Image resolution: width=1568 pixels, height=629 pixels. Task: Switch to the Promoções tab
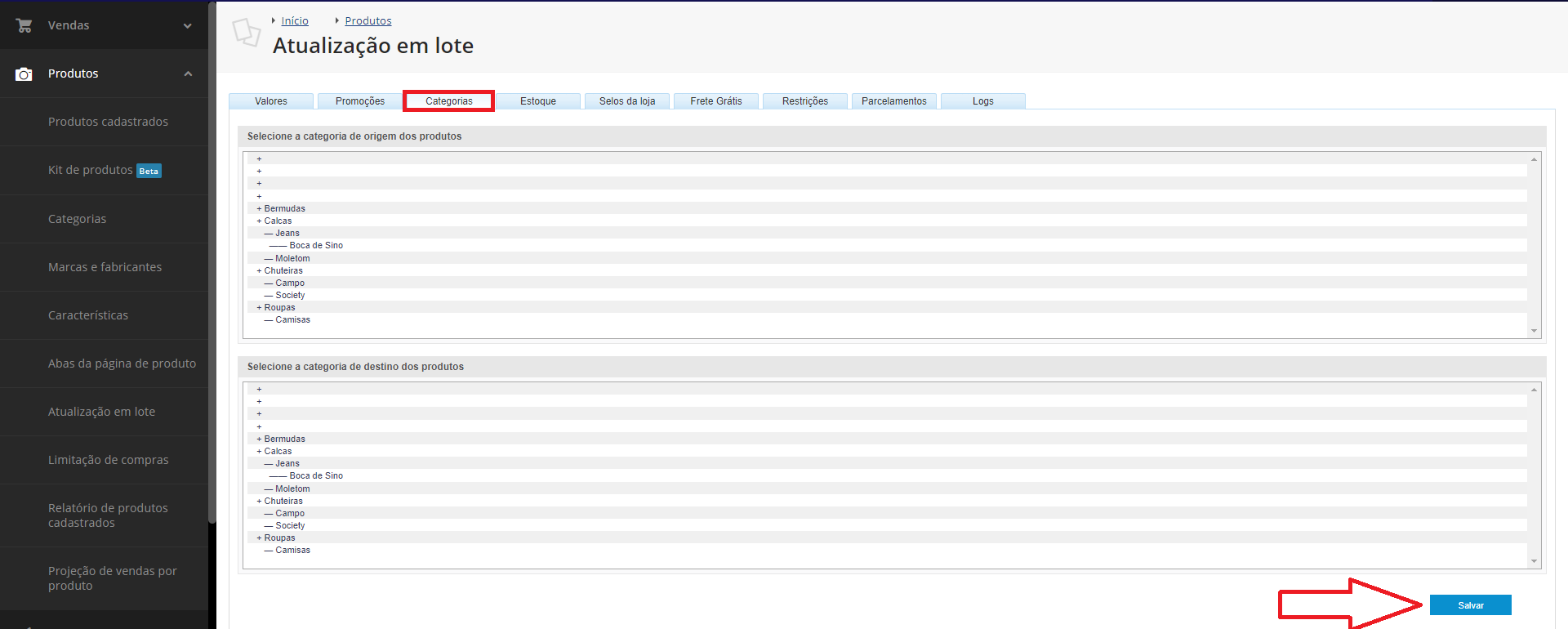pos(360,101)
